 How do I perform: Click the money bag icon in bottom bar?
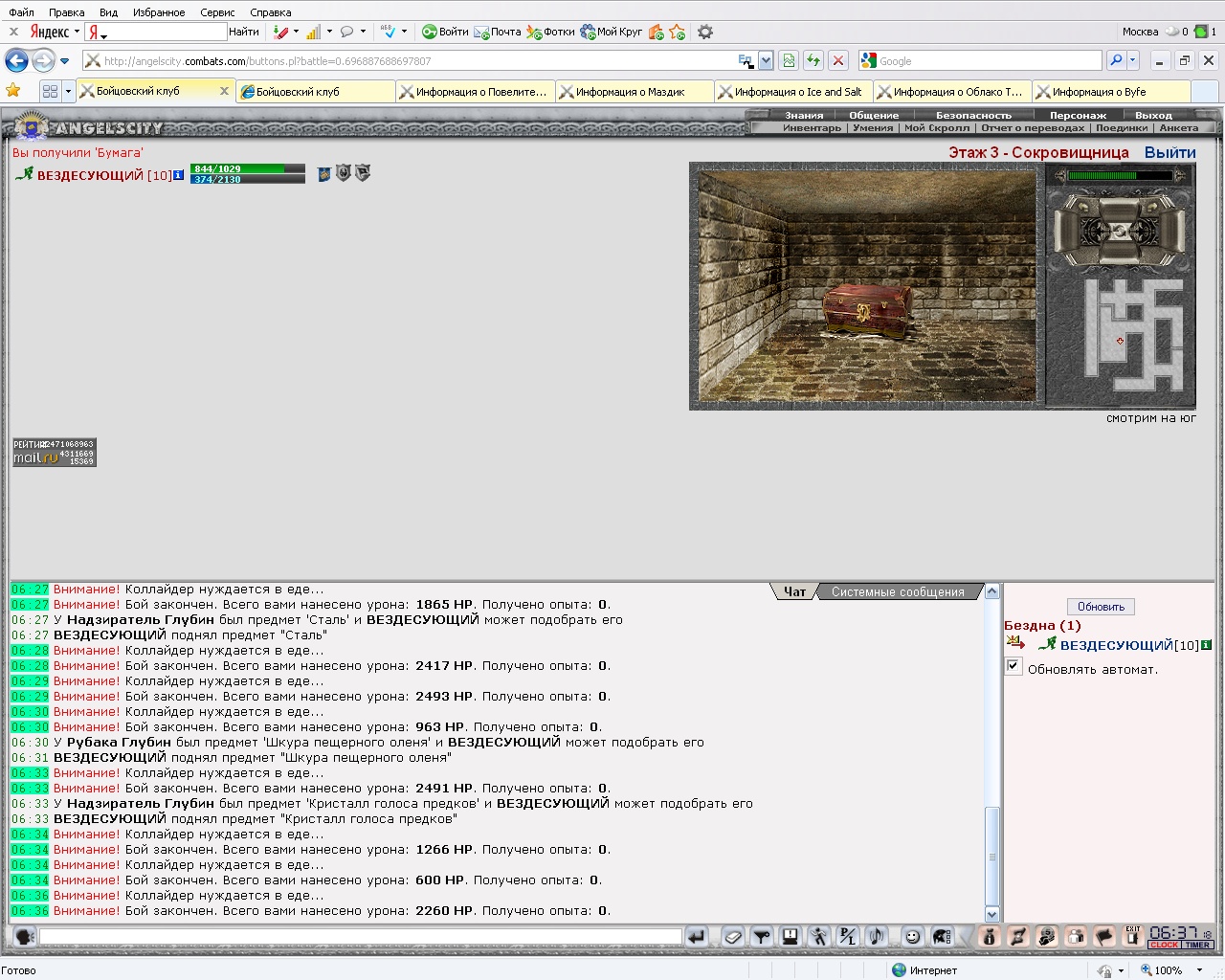tap(990, 937)
